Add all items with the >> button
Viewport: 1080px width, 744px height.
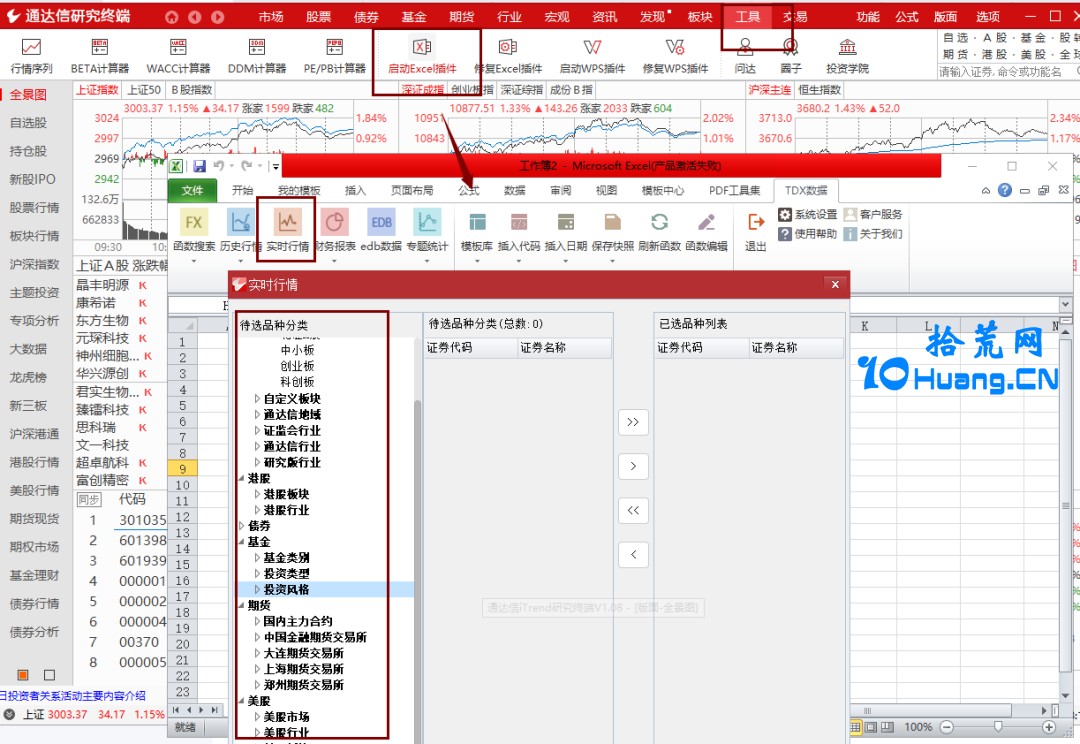633,422
